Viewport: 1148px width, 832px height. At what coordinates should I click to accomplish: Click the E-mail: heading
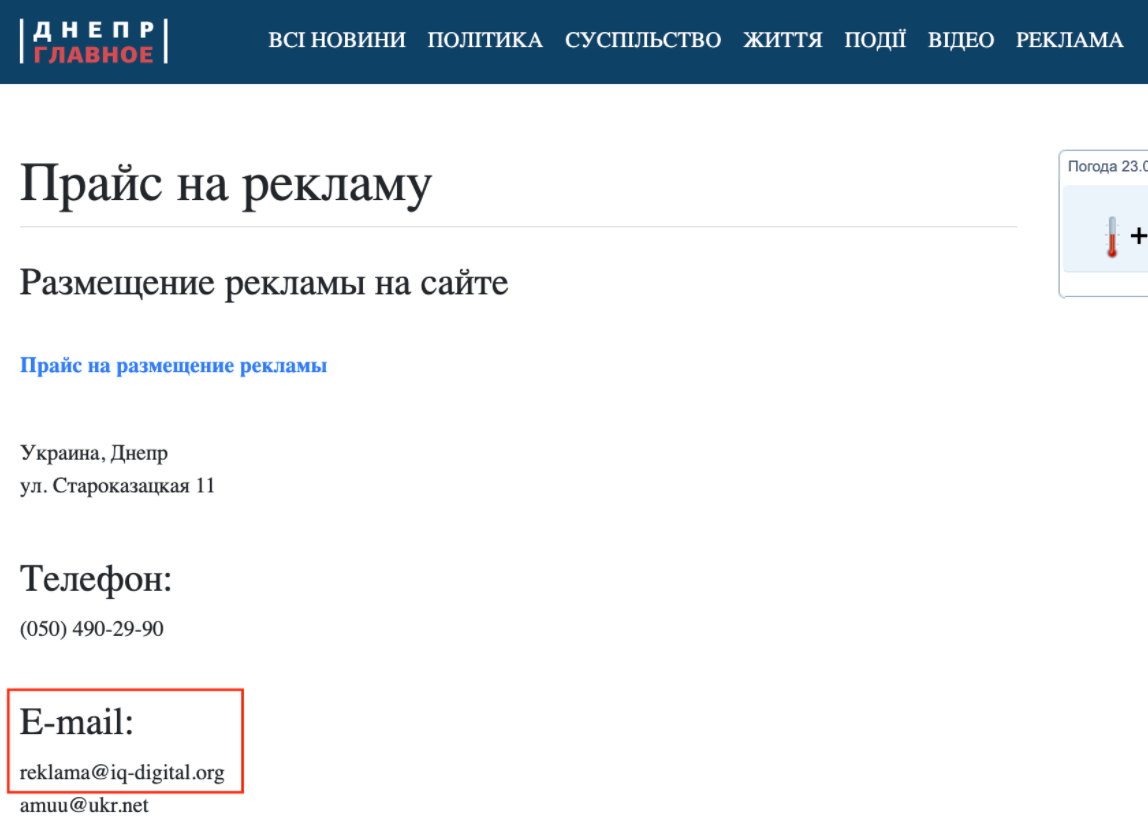(x=77, y=722)
